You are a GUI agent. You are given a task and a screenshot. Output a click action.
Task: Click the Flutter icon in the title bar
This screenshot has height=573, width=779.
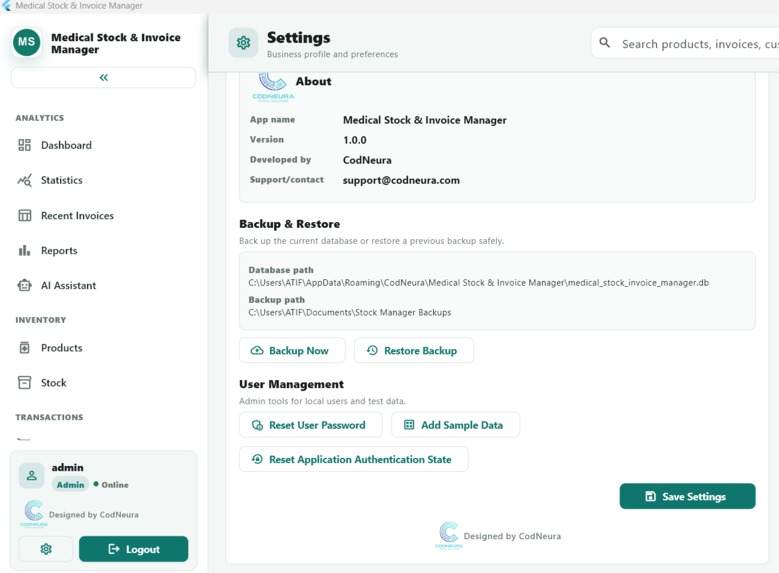tap(6, 5)
